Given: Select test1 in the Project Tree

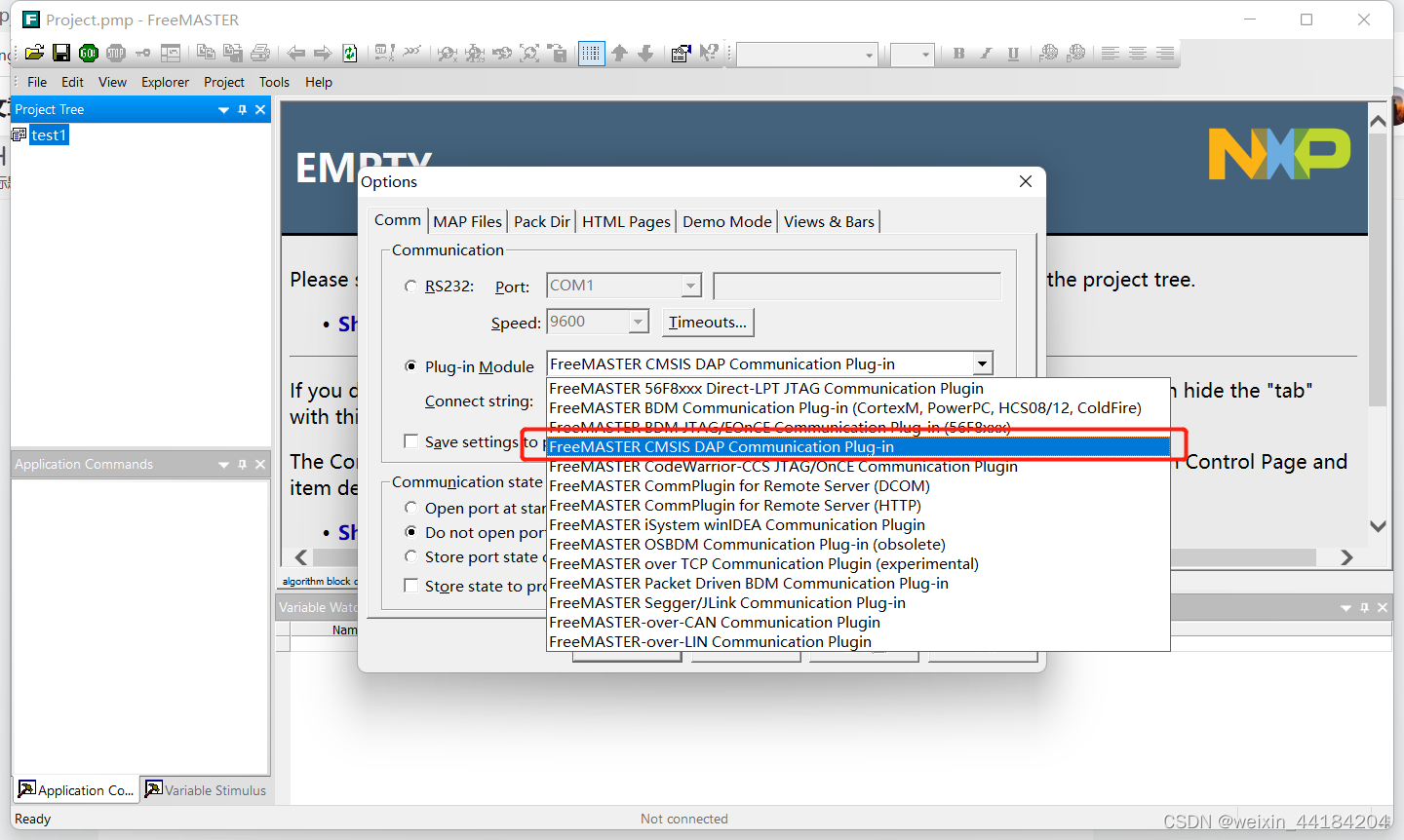Looking at the screenshot, I should point(49,134).
